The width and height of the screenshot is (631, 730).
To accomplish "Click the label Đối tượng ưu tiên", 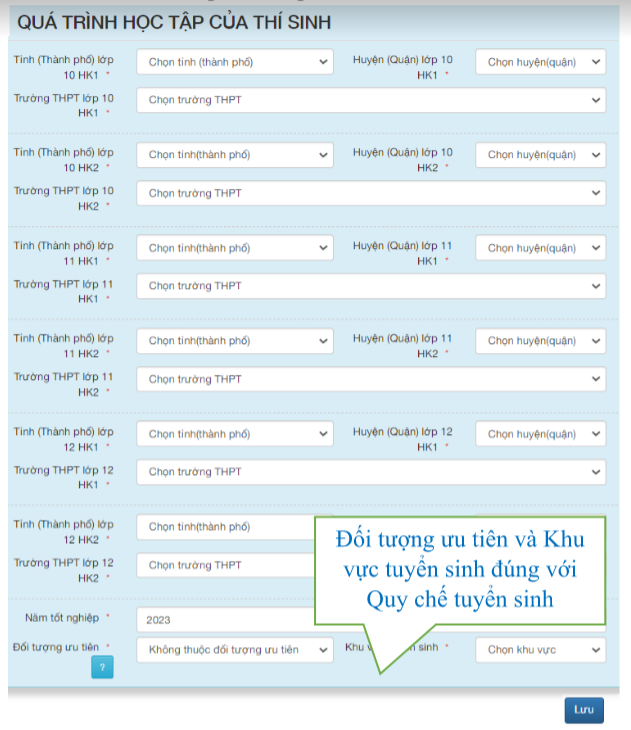I will 56,647.
